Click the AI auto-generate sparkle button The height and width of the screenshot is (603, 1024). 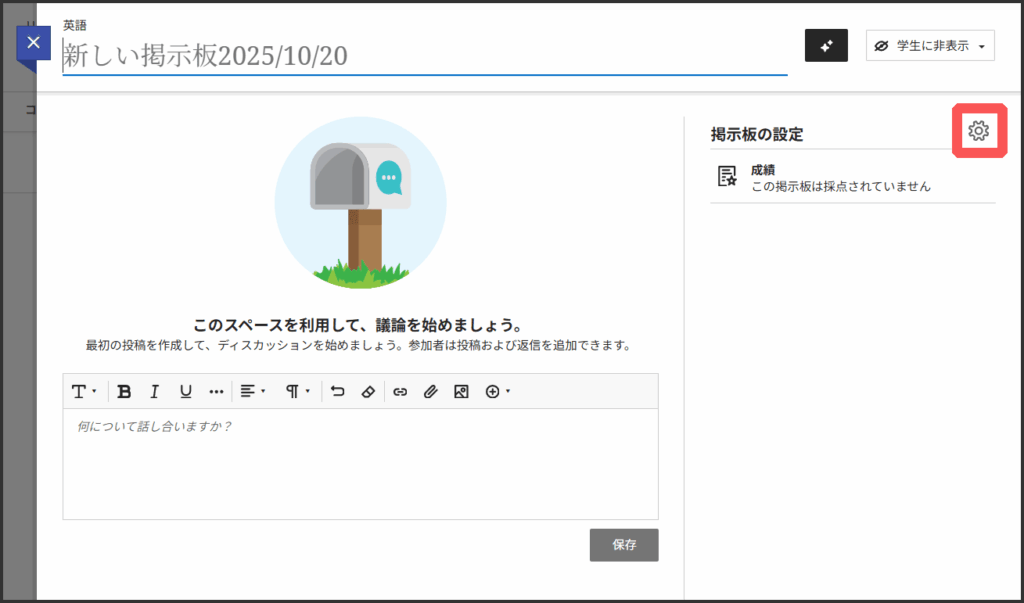[826, 46]
